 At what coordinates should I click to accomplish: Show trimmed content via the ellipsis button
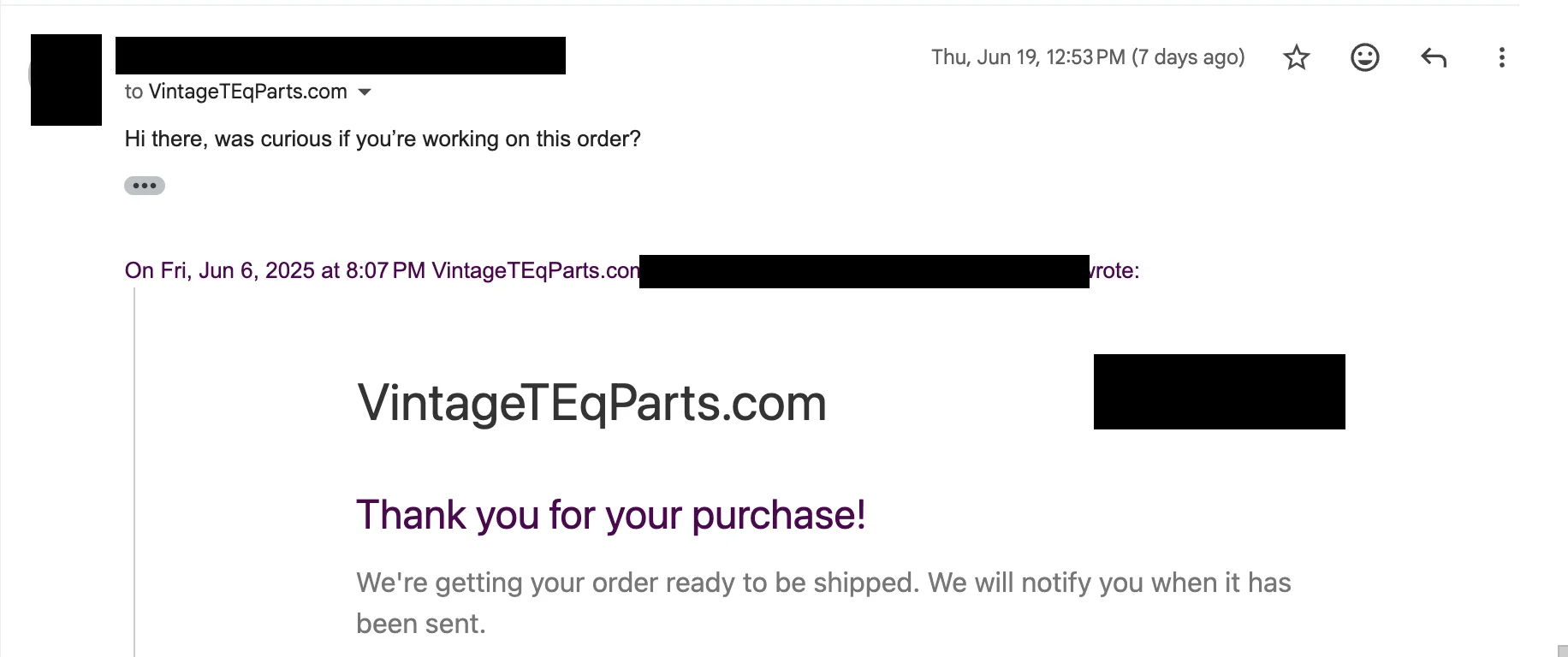[145, 186]
